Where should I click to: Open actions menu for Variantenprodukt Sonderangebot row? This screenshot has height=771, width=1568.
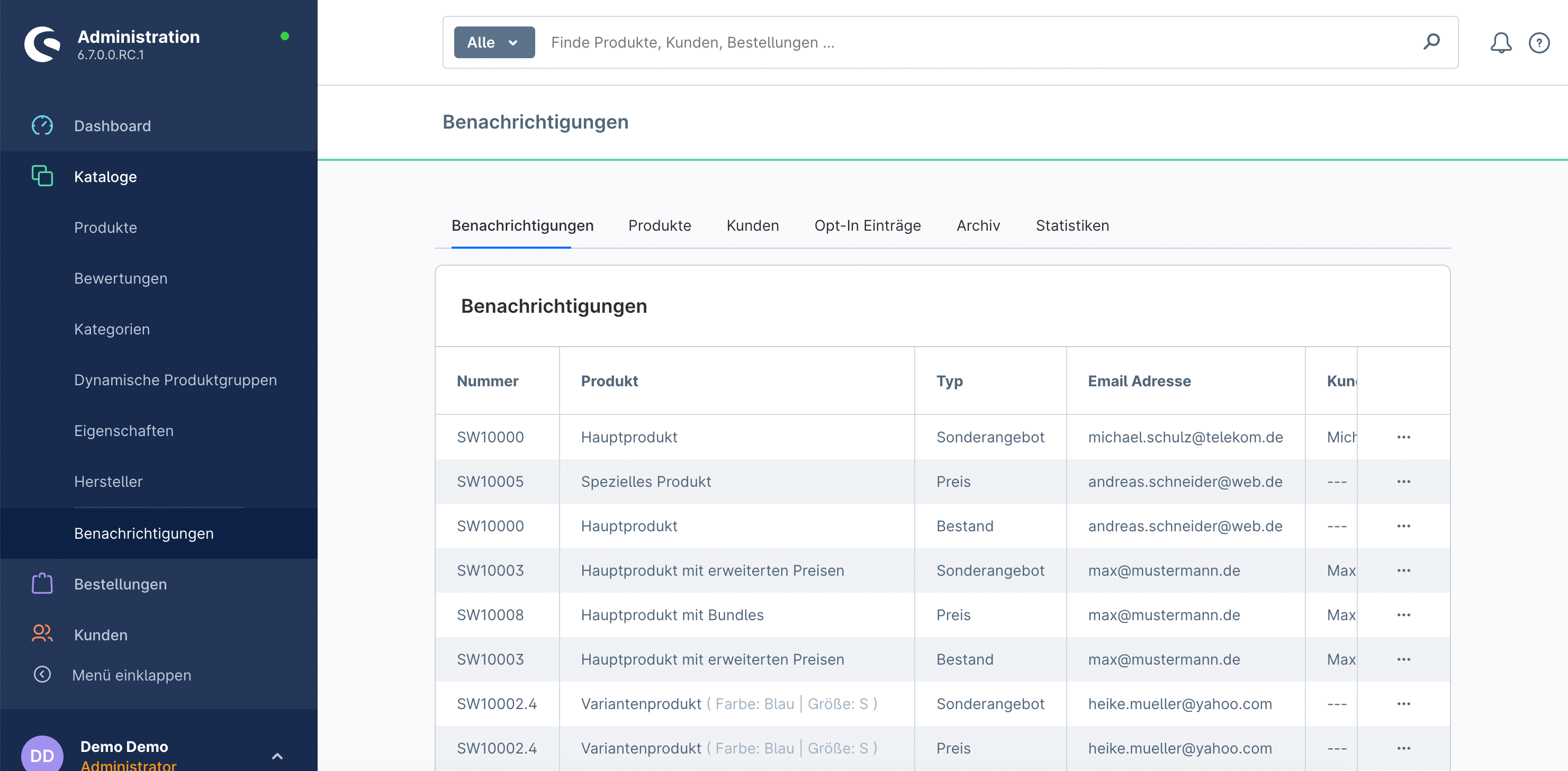coord(1404,703)
